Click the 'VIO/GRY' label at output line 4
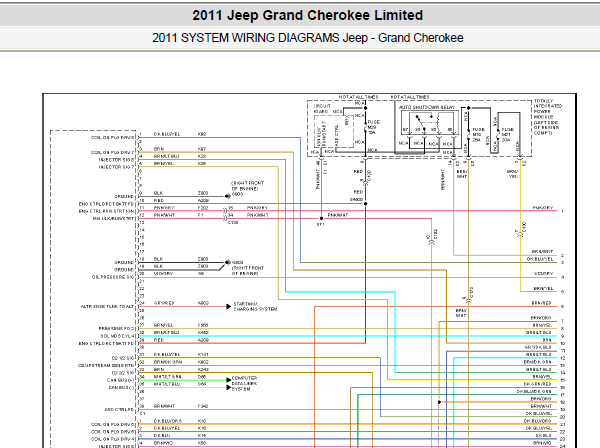Image resolution: width=600 pixels, height=448 pixels. pos(543,274)
